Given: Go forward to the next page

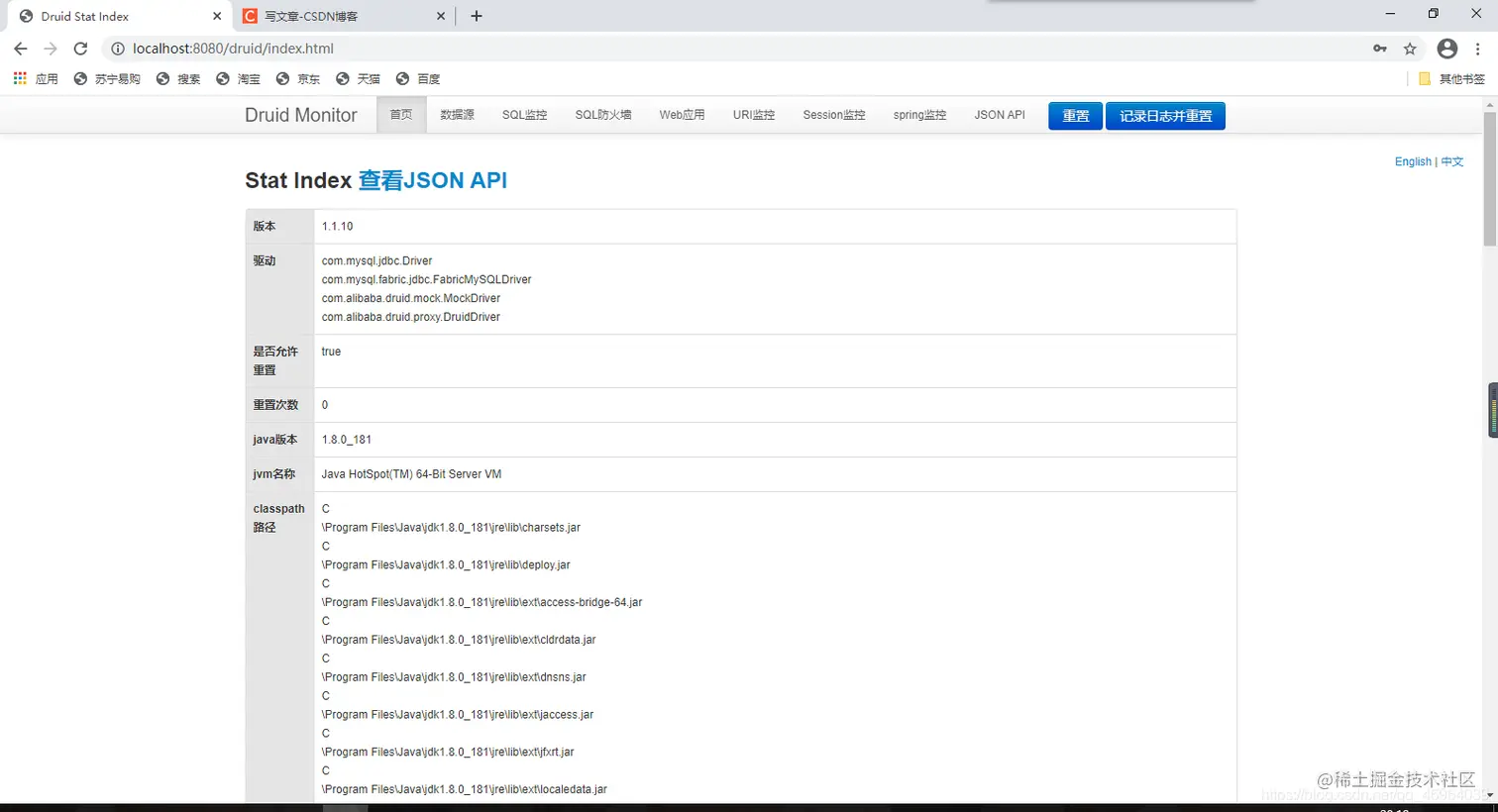Looking at the screenshot, I should pos(51,49).
